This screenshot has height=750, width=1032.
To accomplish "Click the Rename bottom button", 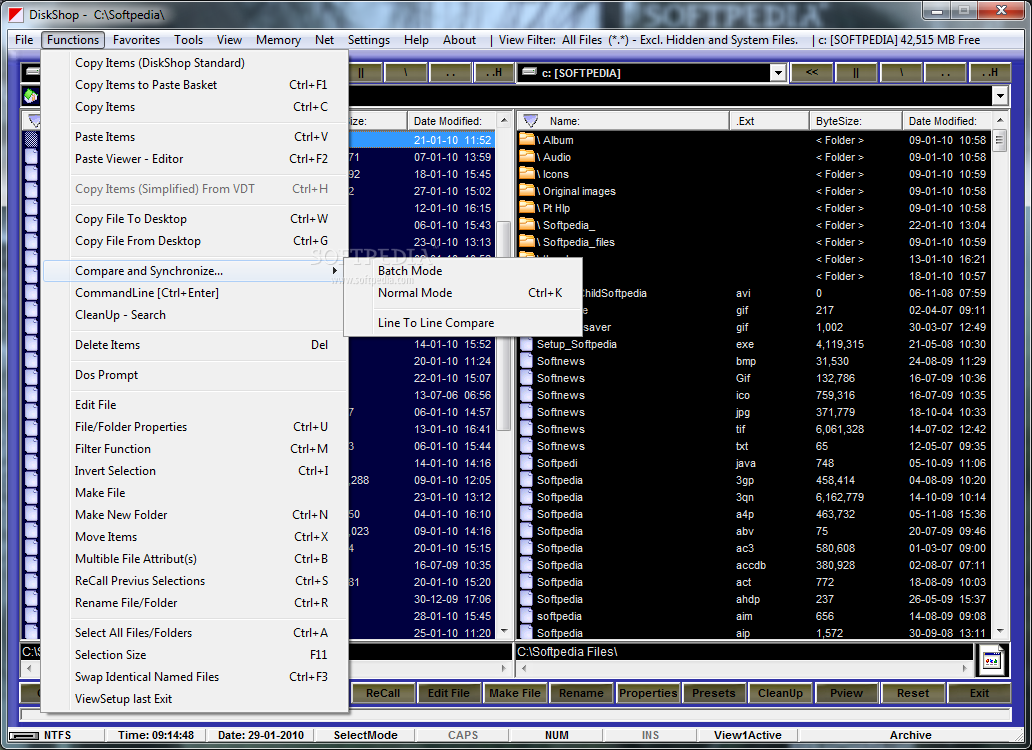I will (581, 693).
